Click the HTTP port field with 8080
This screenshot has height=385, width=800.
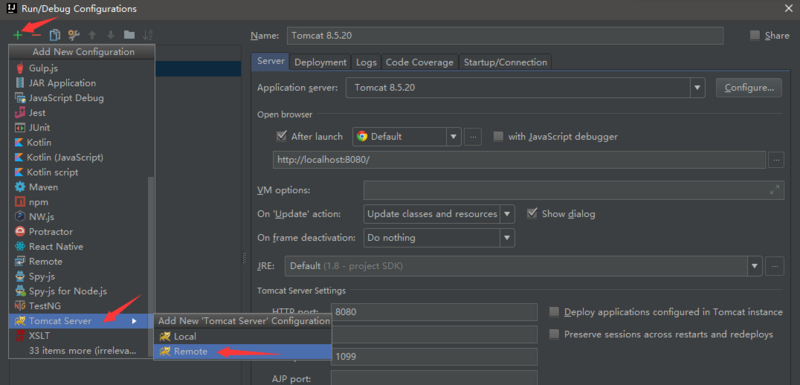pyautogui.click(x=434, y=312)
